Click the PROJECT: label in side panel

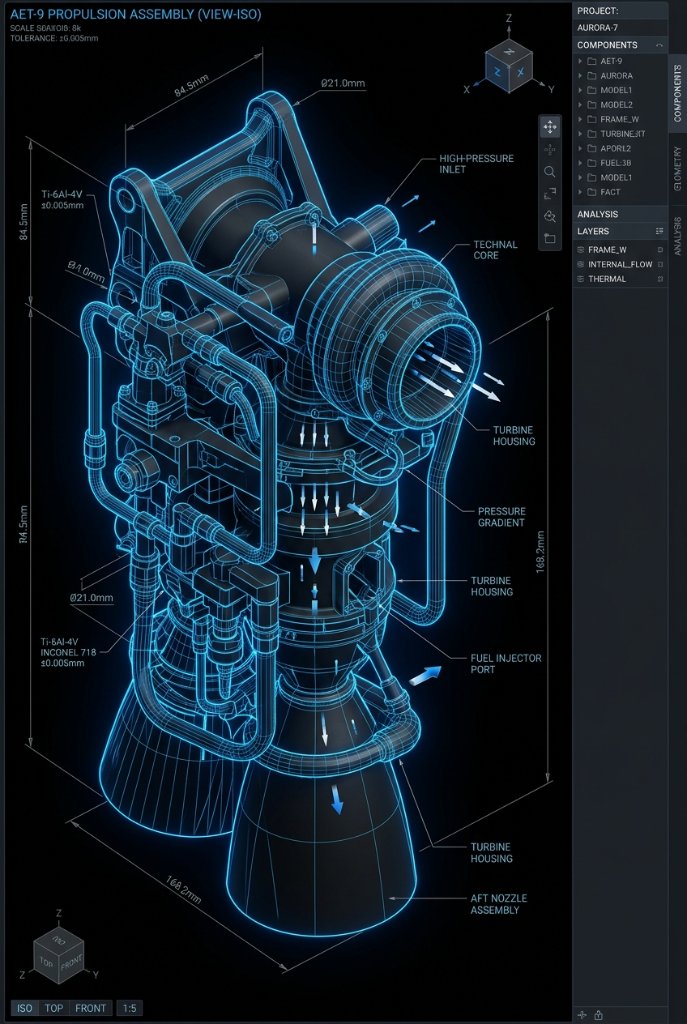pyautogui.click(x=598, y=11)
